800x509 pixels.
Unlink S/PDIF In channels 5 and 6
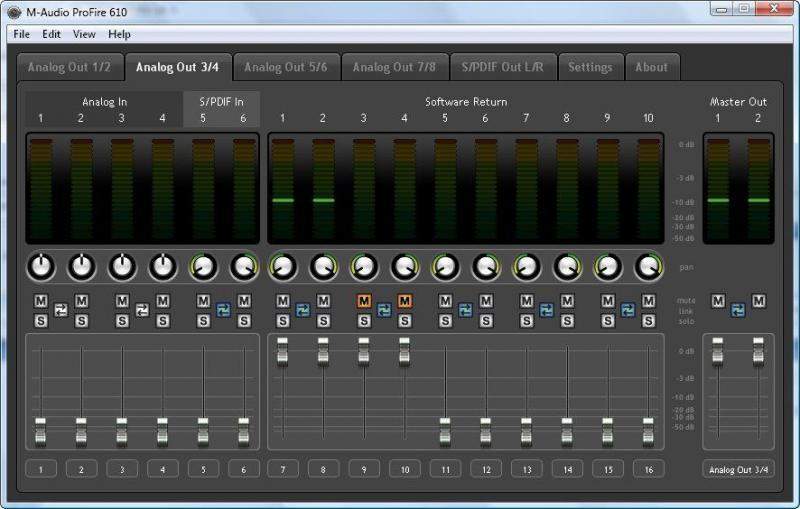(223, 310)
